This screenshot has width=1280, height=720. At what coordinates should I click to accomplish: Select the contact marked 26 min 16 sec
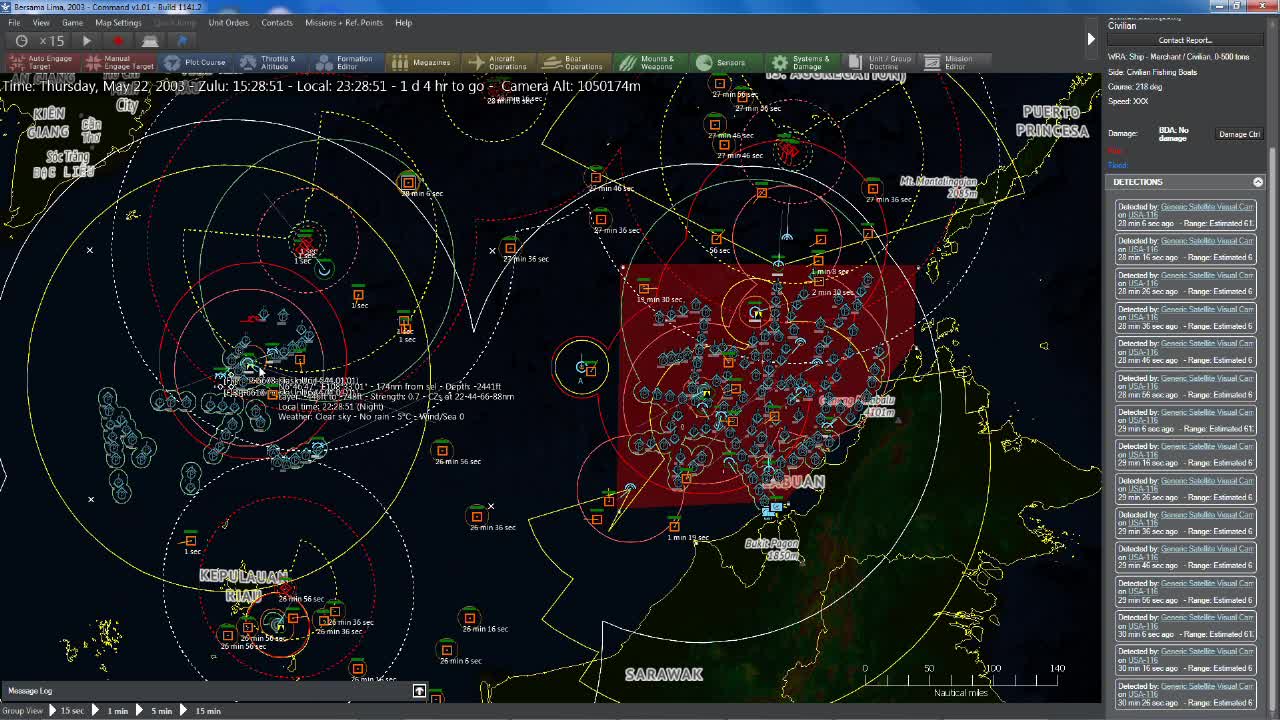point(469,618)
